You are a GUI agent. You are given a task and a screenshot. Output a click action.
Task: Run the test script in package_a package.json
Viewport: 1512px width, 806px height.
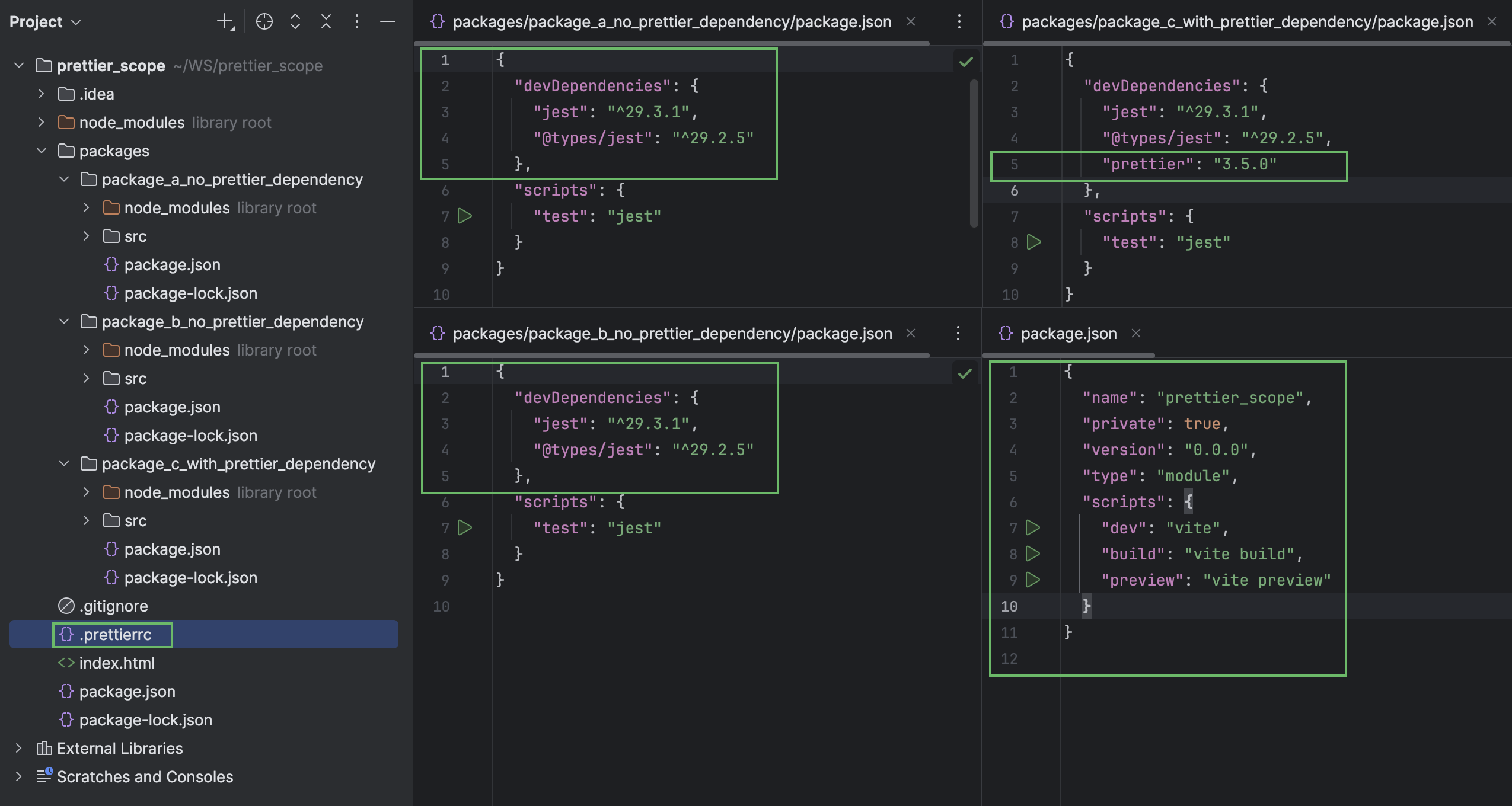click(465, 216)
